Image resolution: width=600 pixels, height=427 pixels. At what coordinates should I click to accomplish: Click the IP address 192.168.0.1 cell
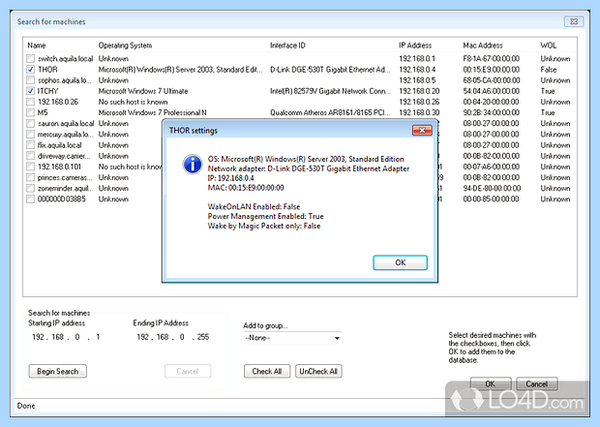tap(417, 59)
